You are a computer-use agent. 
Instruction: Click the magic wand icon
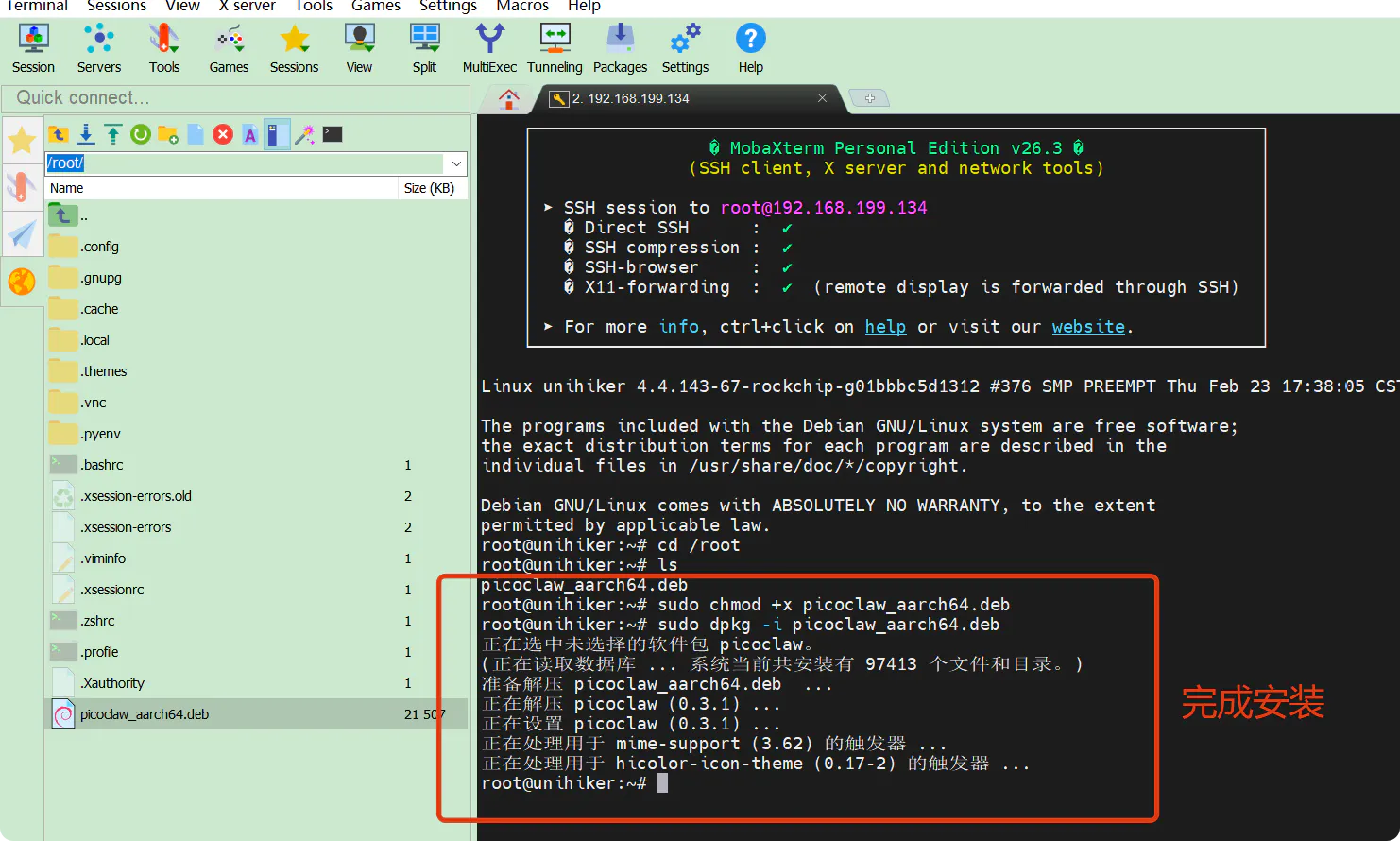[x=305, y=134]
